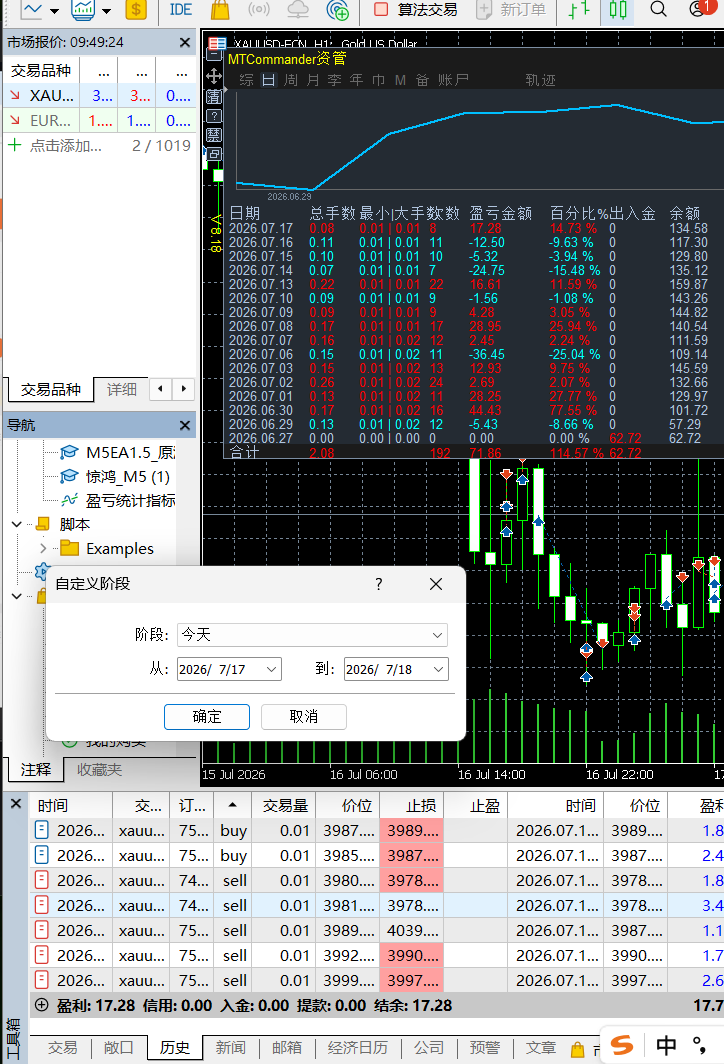724x1064 pixels.
Task: Open the line chart type button
Action: click(32, 10)
